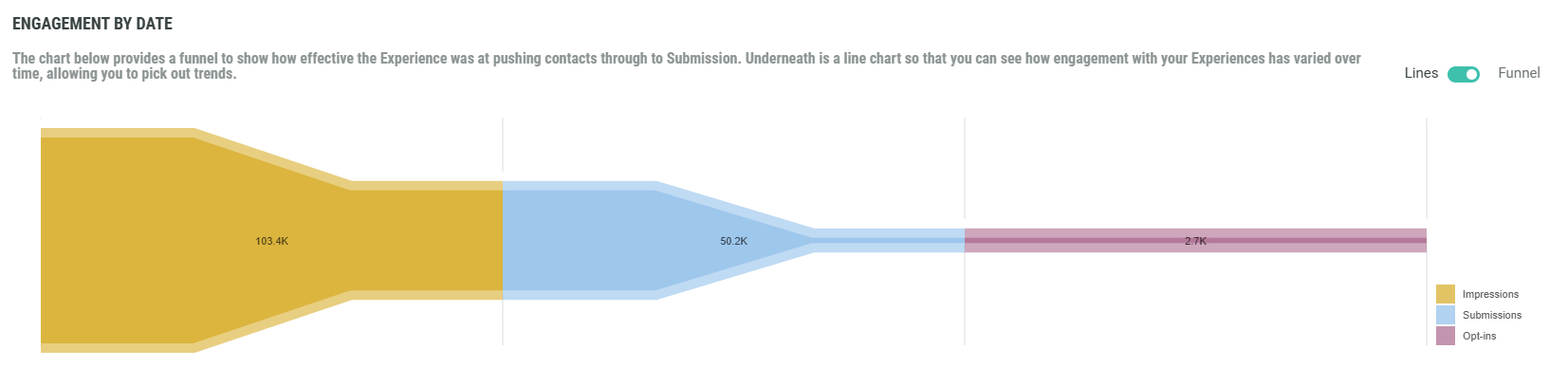Click the 2.7K value in the funnel
This screenshot has height=386, width=1568.
1195,241
